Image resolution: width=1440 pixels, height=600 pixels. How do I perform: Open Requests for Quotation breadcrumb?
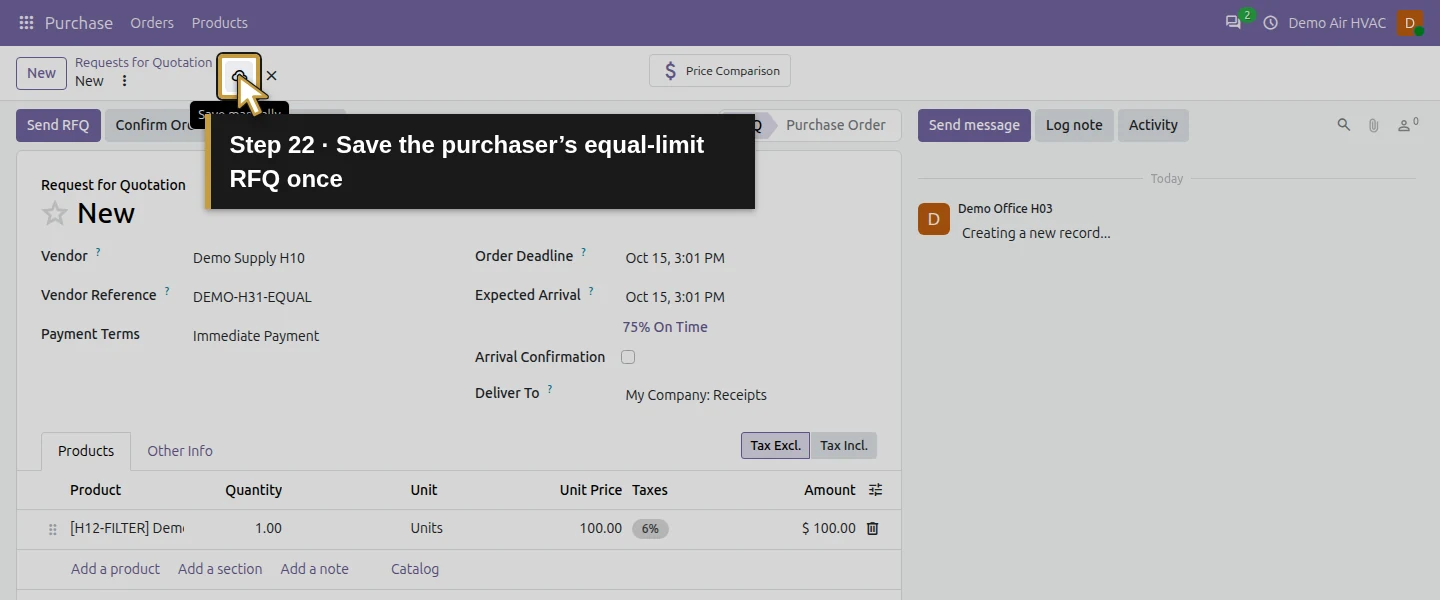click(144, 62)
